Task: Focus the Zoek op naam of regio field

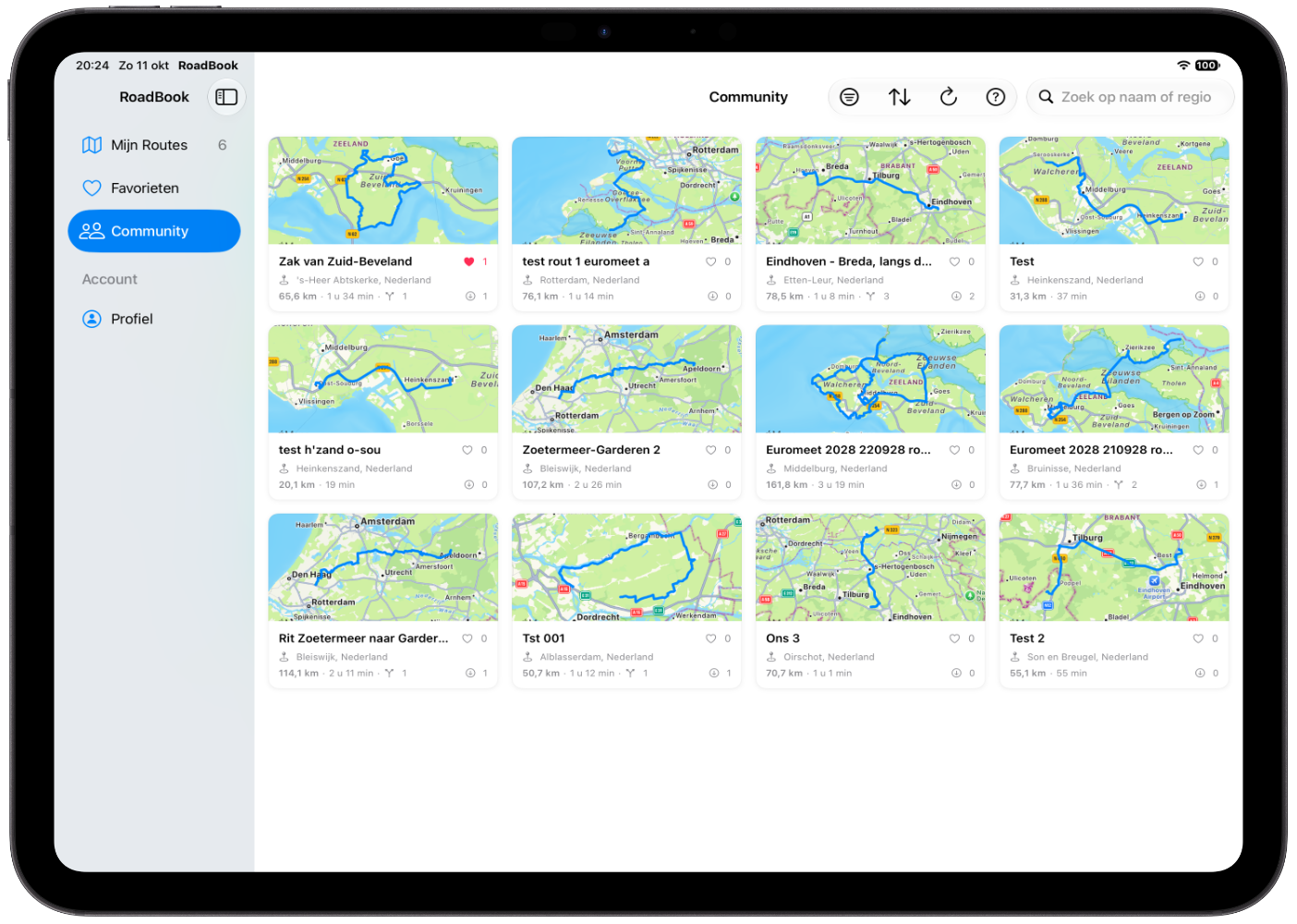Action: tap(1131, 97)
